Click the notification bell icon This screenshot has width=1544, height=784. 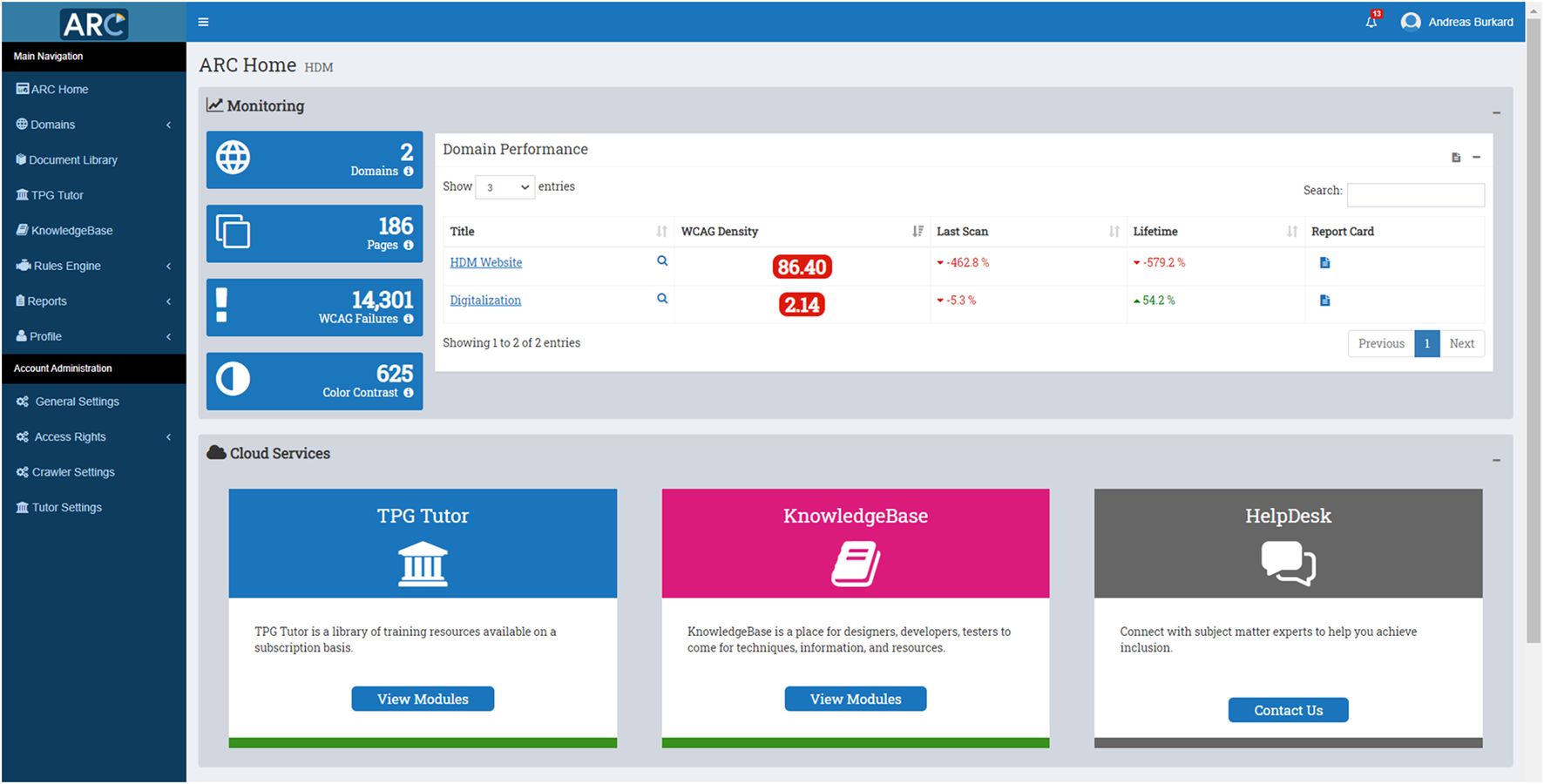point(1371,22)
